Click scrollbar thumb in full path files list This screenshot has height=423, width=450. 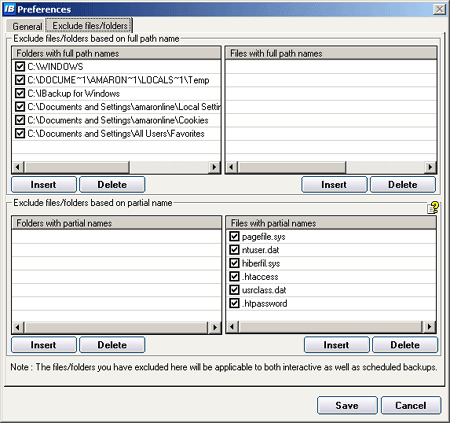[x=292, y=167]
